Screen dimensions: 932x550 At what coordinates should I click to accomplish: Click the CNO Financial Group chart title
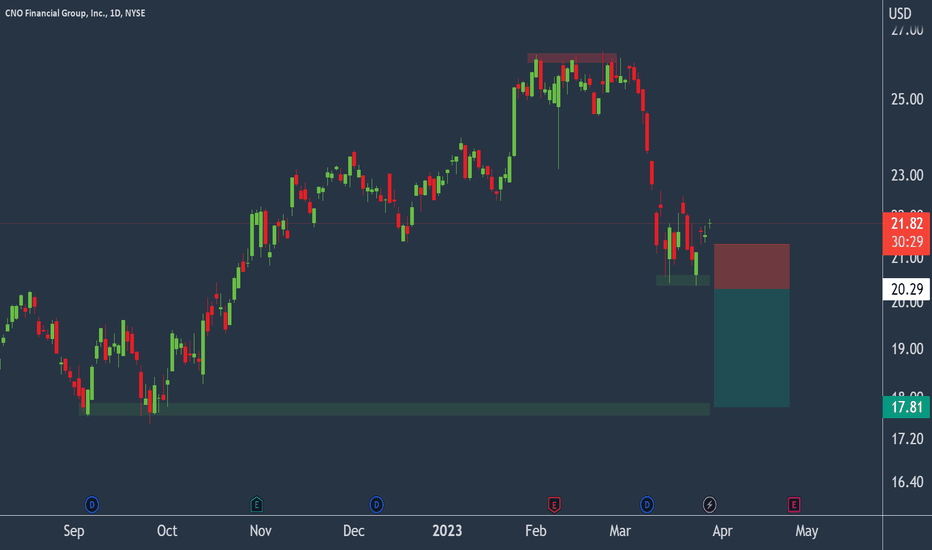[75, 13]
